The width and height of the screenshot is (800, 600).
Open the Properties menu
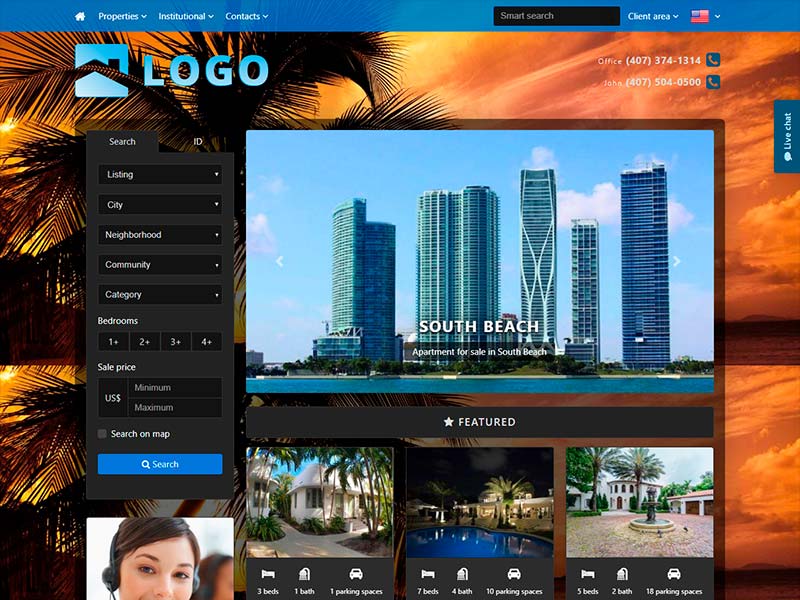click(122, 16)
